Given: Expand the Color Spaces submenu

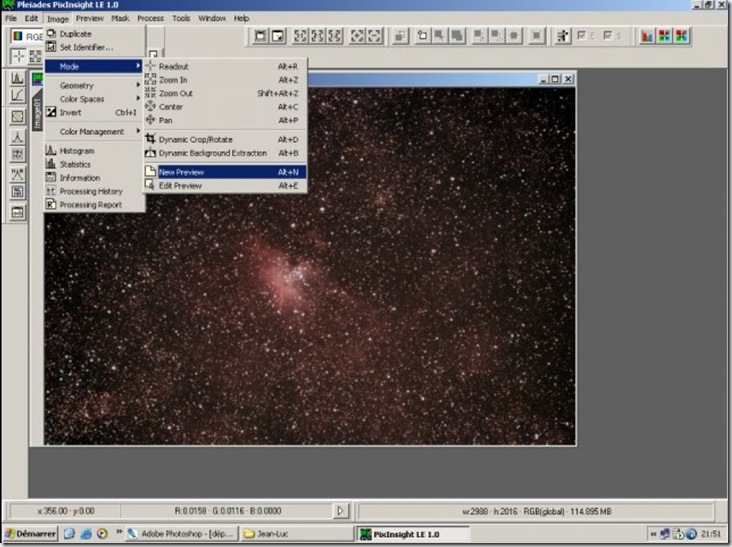Looking at the screenshot, I should tap(95, 99).
